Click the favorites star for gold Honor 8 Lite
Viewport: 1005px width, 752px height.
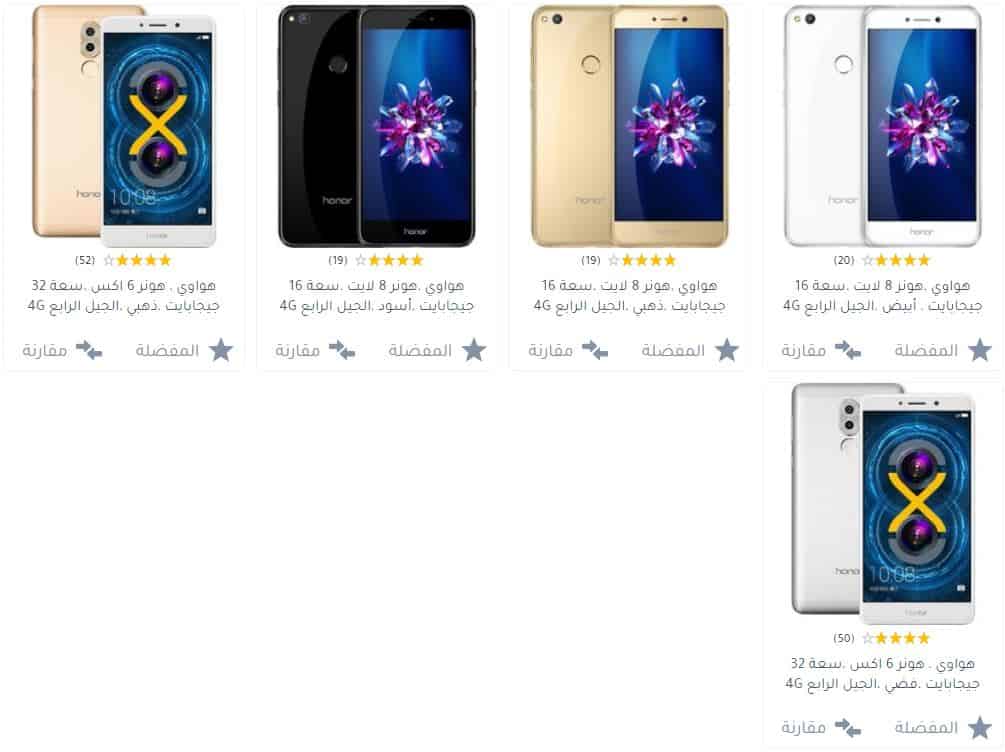pos(727,350)
